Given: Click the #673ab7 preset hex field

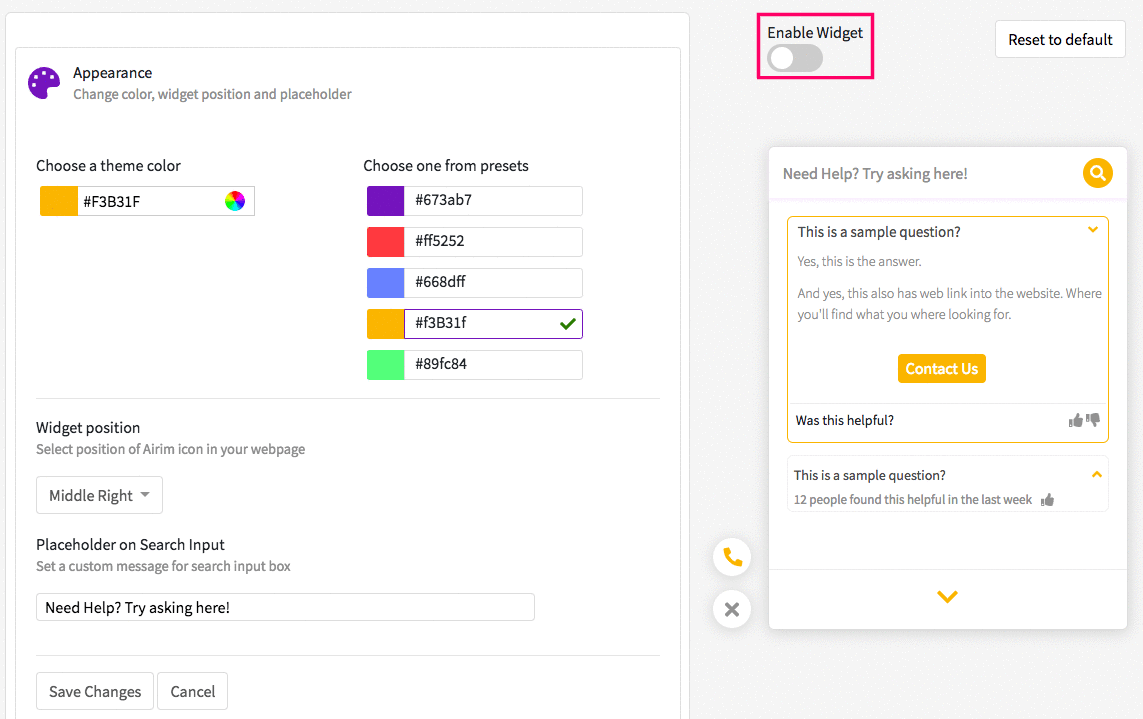Looking at the screenshot, I should (x=494, y=201).
